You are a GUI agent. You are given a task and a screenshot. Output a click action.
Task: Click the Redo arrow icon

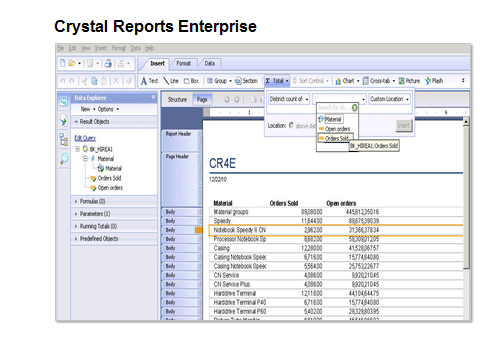coord(72,81)
